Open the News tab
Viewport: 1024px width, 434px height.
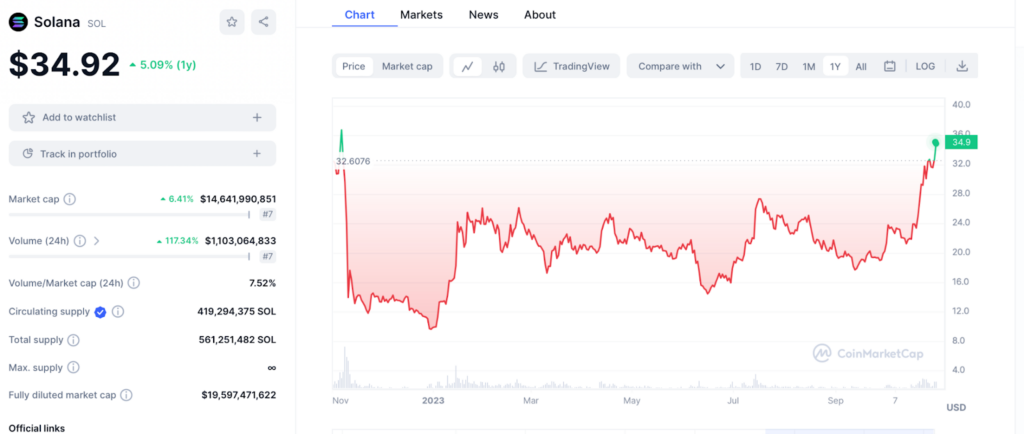(x=483, y=14)
